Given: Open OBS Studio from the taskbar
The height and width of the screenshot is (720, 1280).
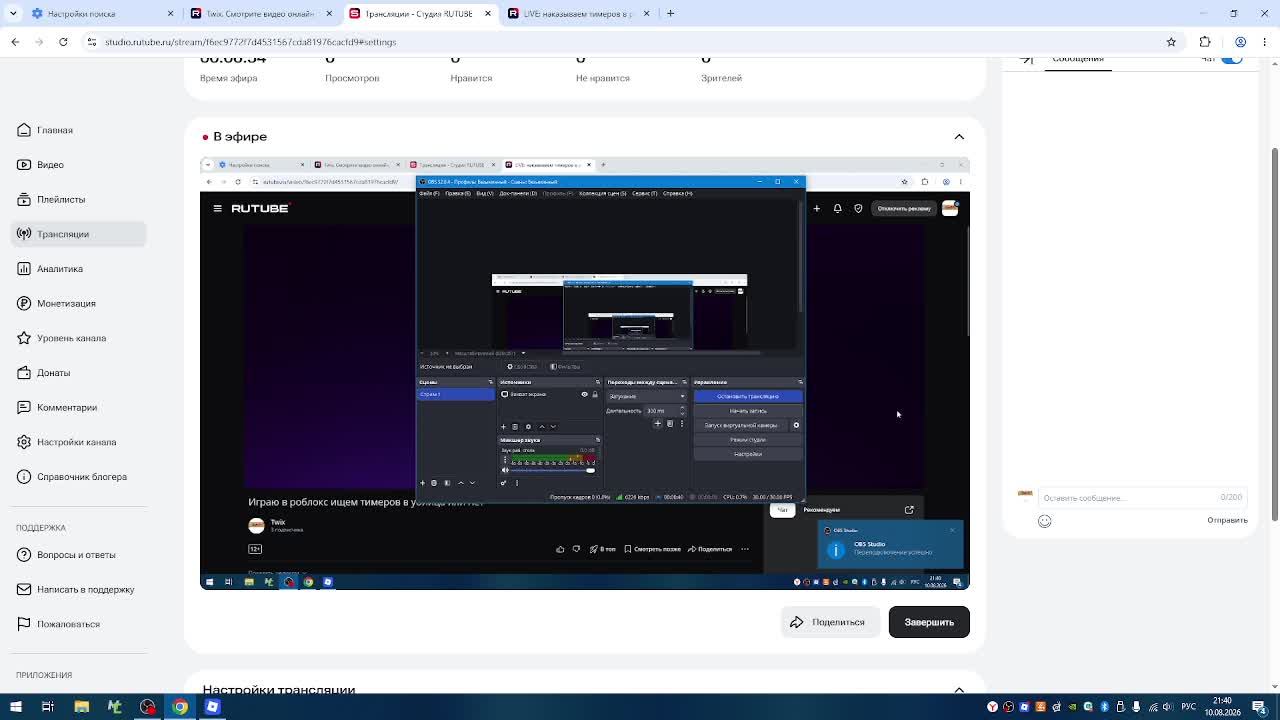Looking at the screenshot, I should click(148, 707).
